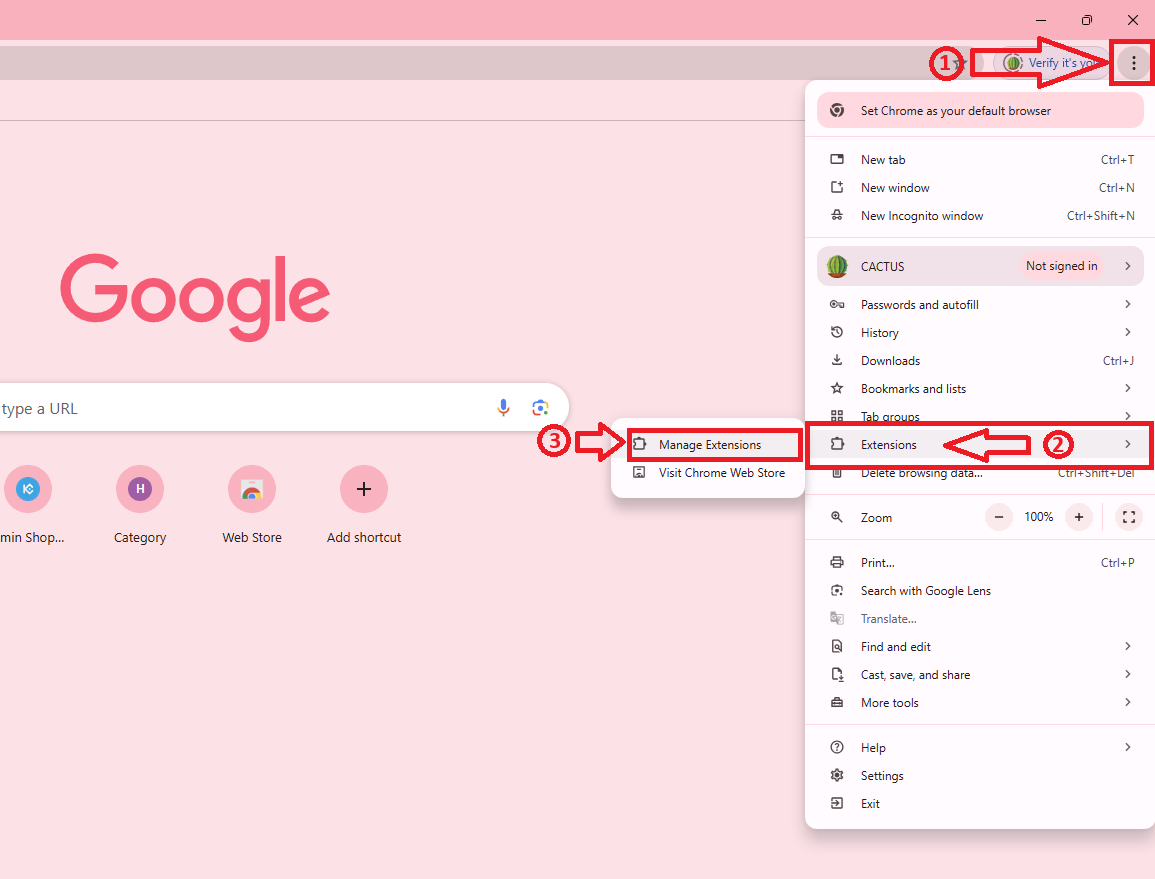Select Visit Chrome Web Store
Viewport: 1155px width, 879px height.
coord(708,472)
